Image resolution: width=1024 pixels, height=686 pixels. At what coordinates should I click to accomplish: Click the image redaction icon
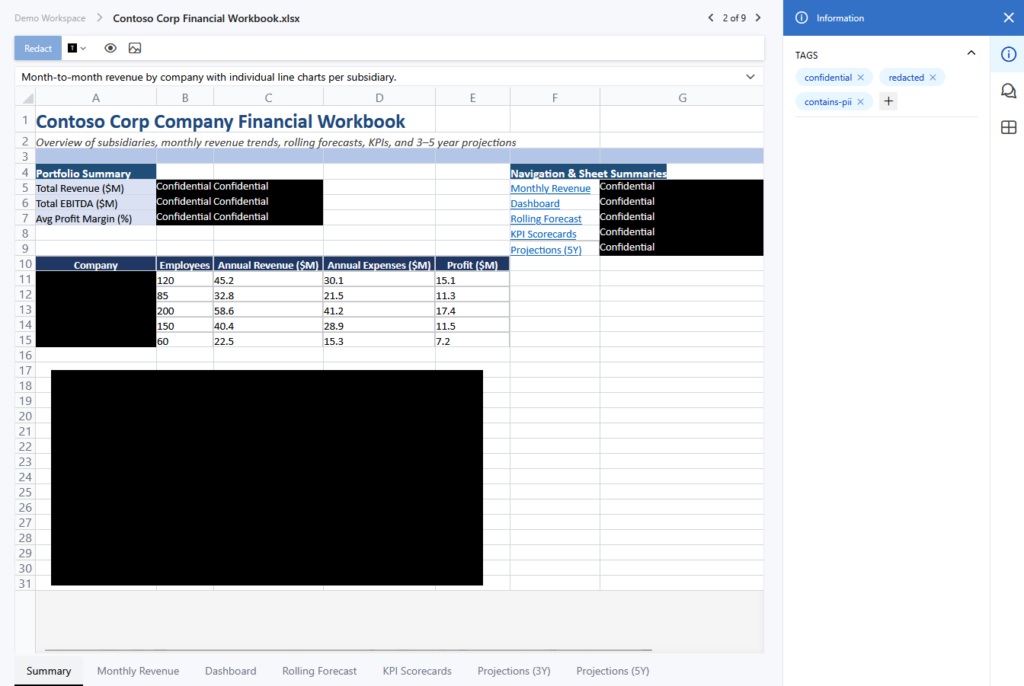point(135,48)
